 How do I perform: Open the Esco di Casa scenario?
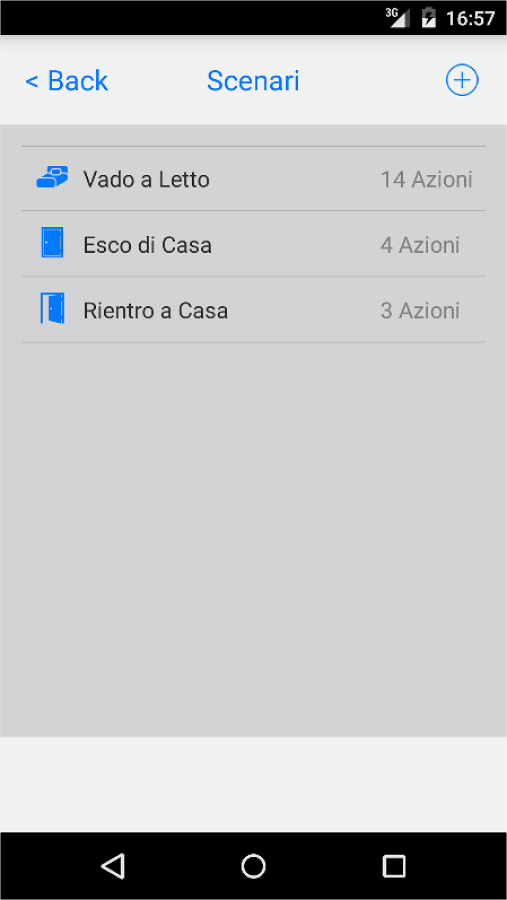pos(253,244)
